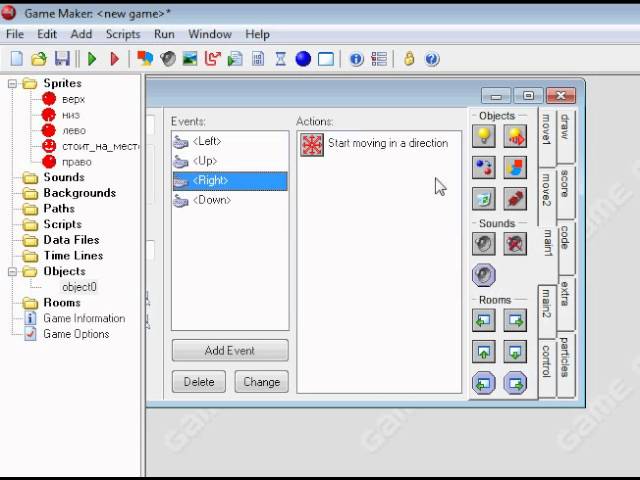Screen dimensions: 640x480
Task: Select Change Instance action icon
Action: pos(484,167)
